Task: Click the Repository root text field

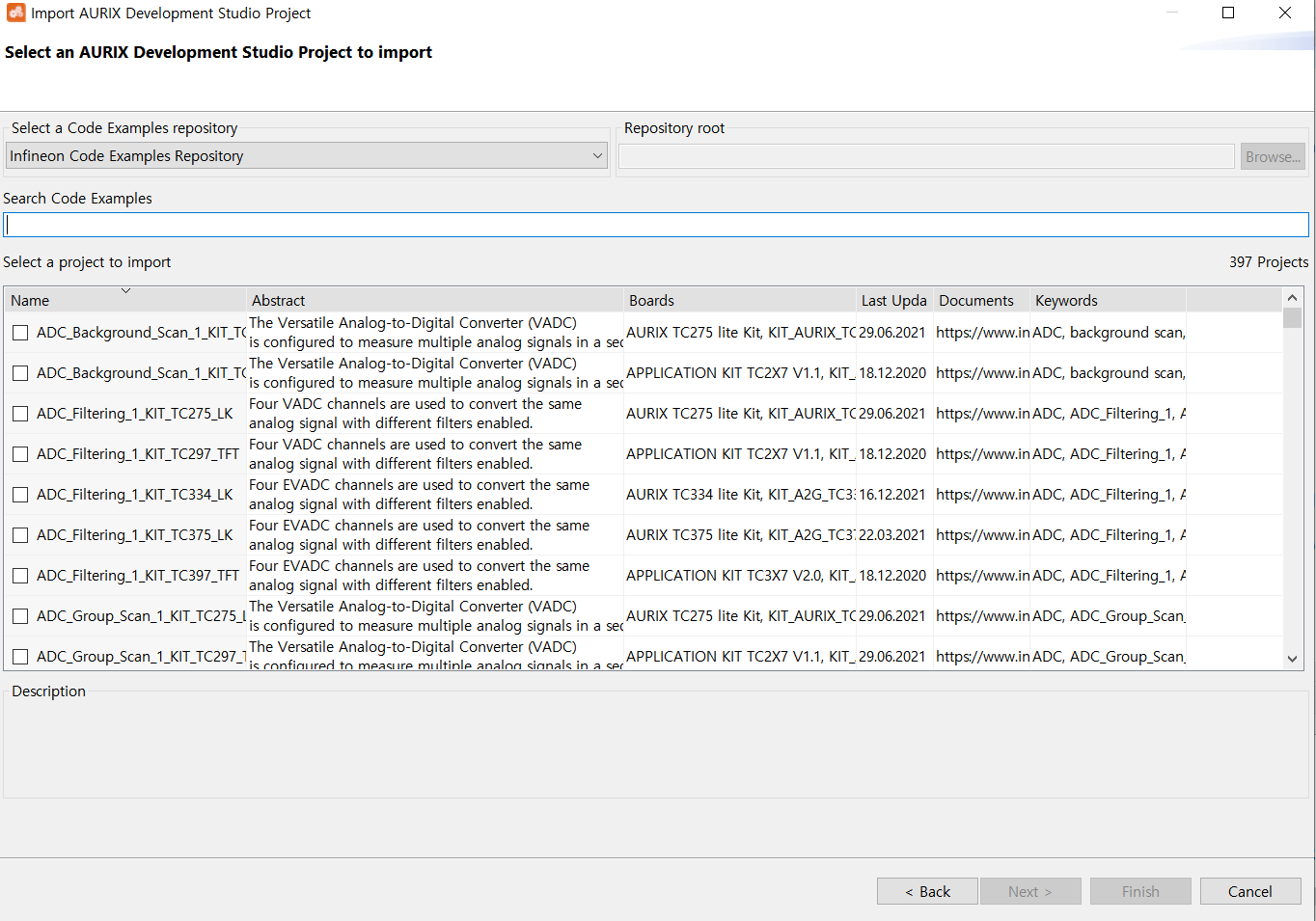Action: click(x=926, y=156)
